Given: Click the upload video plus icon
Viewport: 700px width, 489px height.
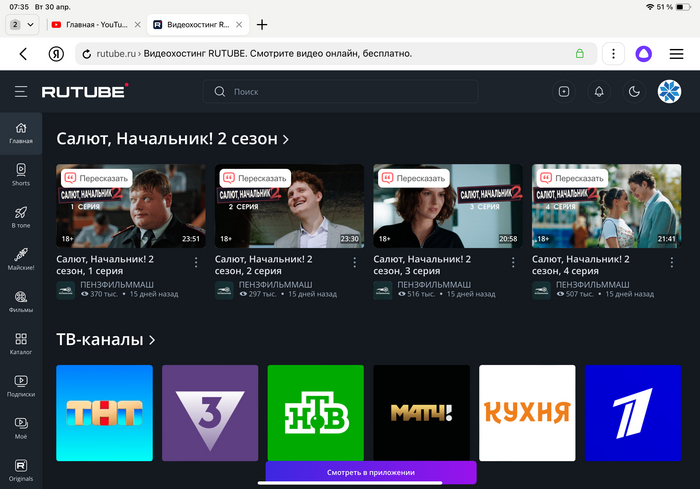Looking at the screenshot, I should 564,92.
